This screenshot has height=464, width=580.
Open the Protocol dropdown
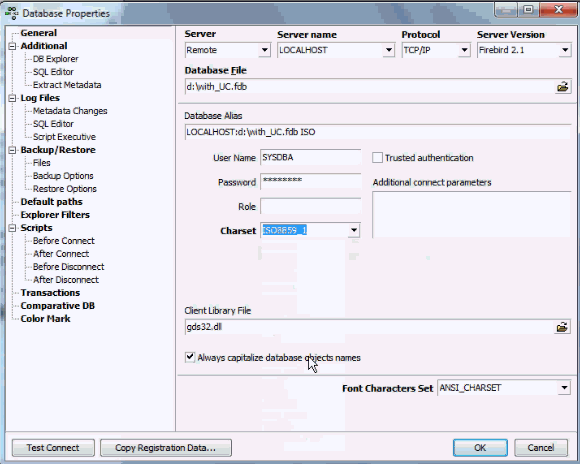[x=464, y=50]
